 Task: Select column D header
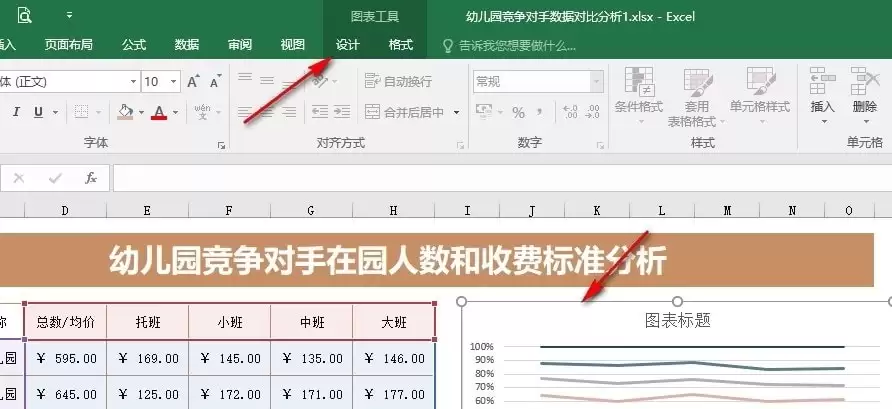(x=65, y=210)
